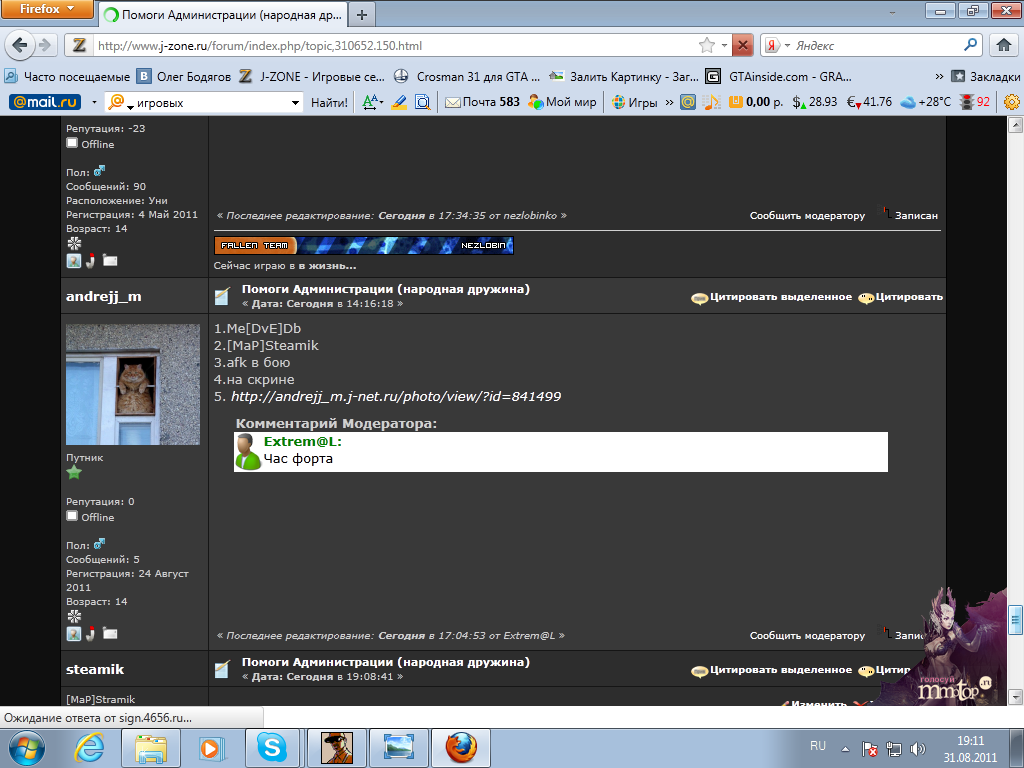The width and height of the screenshot is (1024, 768).
Task: Open steamik user profile name
Action: [95, 669]
